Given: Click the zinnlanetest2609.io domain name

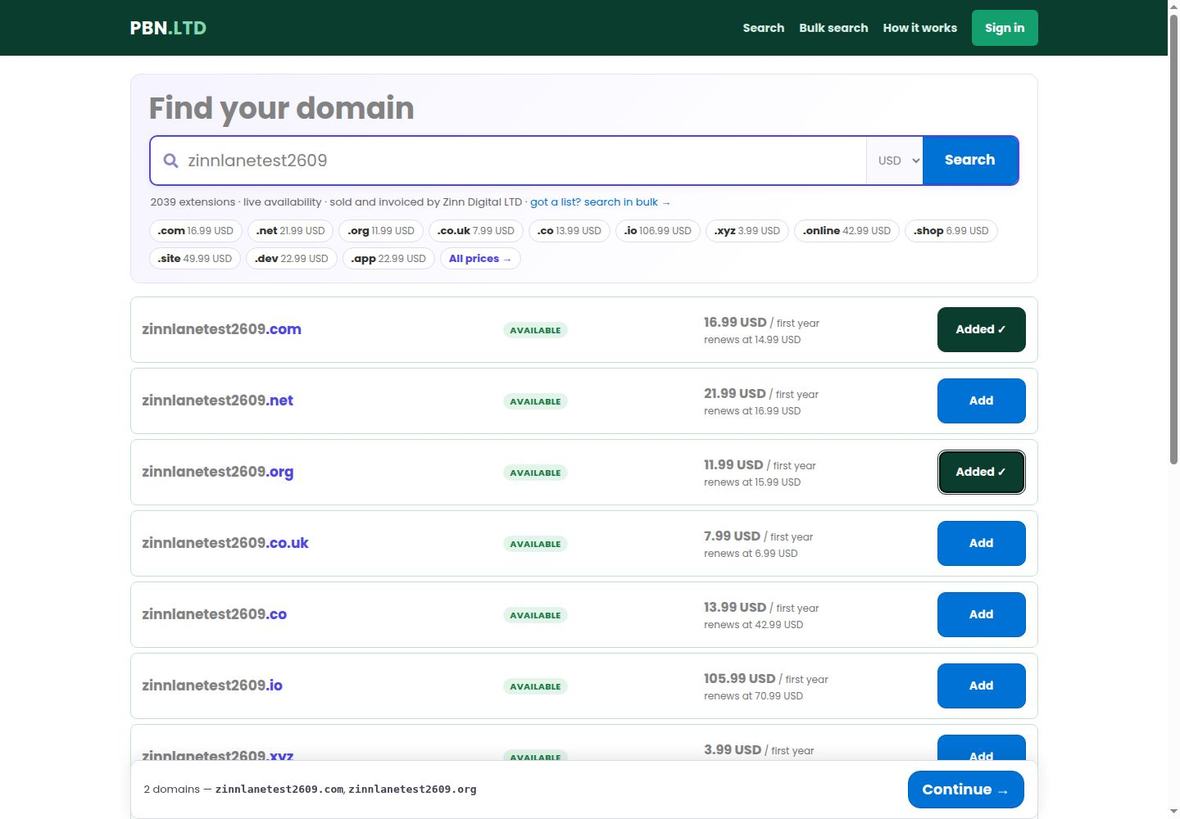Looking at the screenshot, I should click(x=212, y=686).
